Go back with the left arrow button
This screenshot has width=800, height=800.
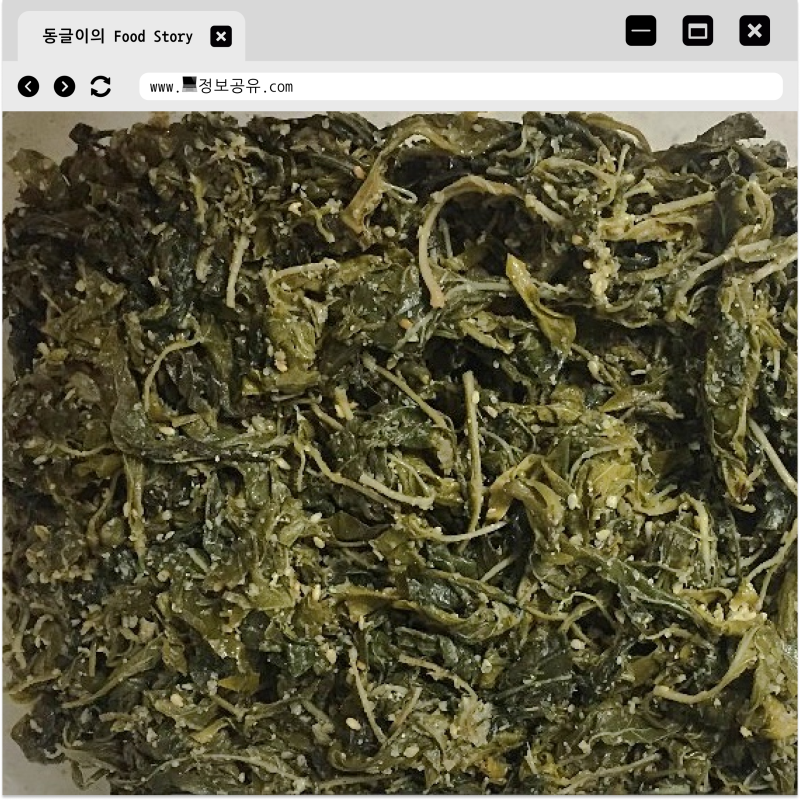pyautogui.click(x=29, y=86)
